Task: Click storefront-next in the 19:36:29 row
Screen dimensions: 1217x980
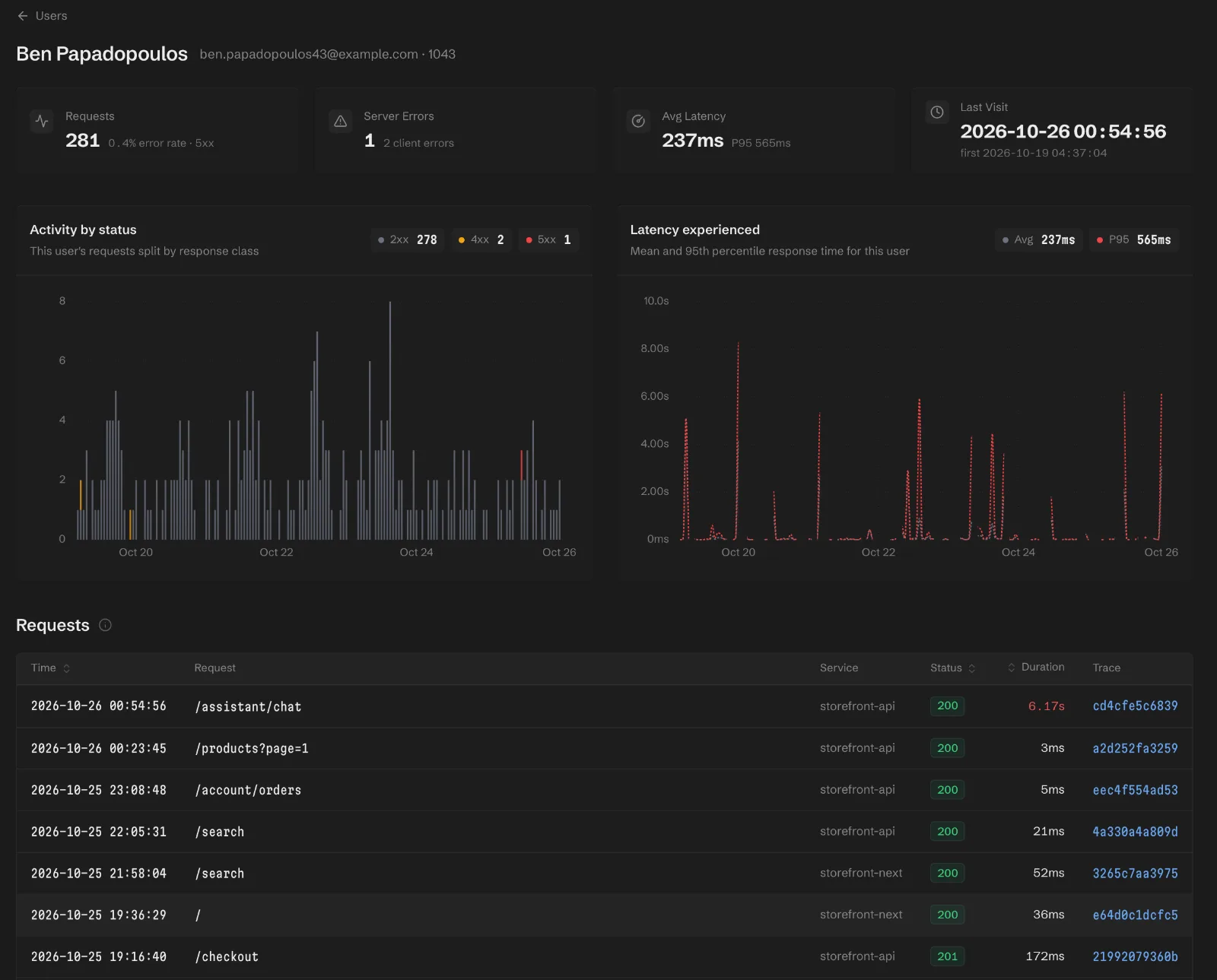Action: point(861,915)
